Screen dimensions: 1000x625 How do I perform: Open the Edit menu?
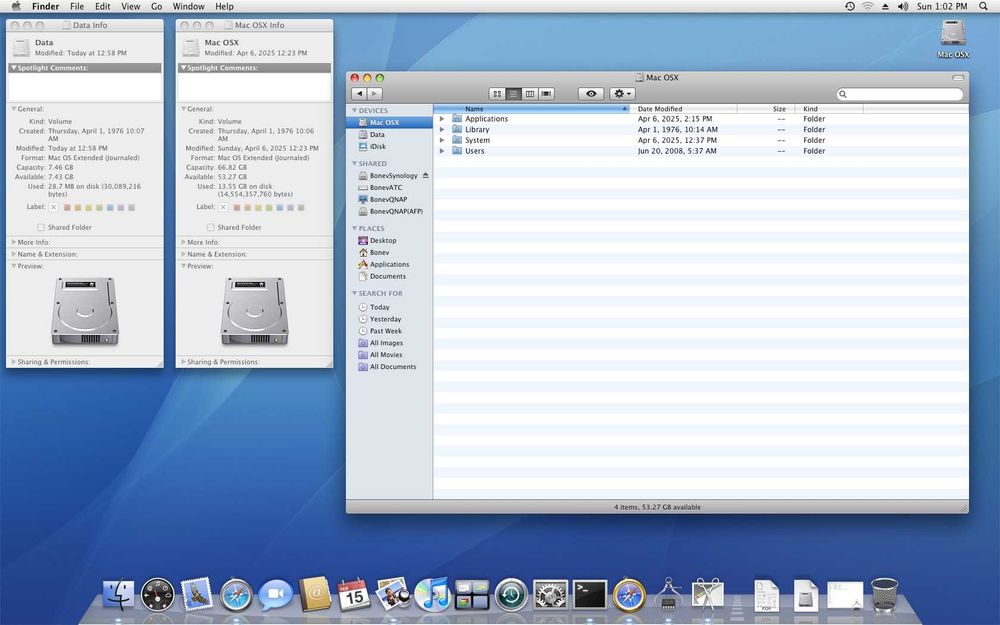pos(103,6)
